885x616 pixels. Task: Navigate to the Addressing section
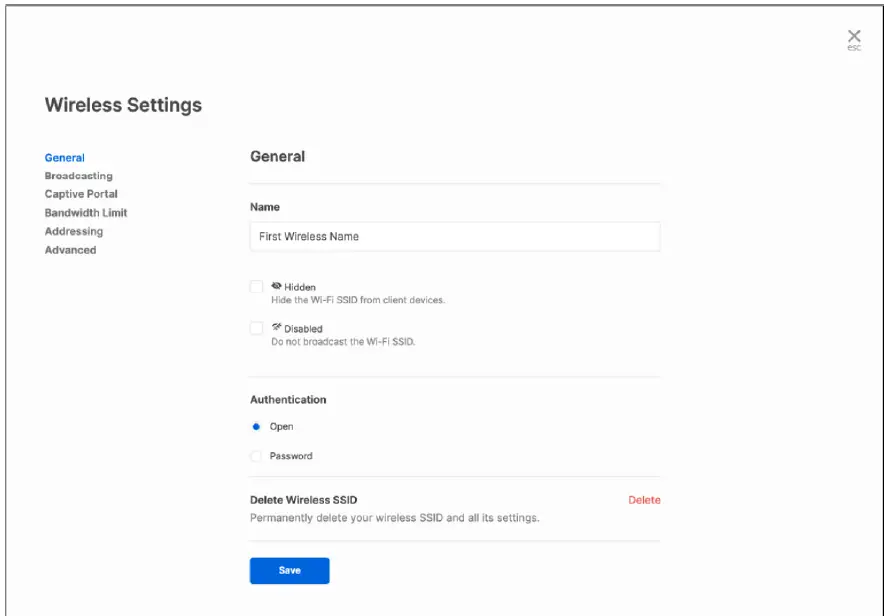(x=74, y=231)
